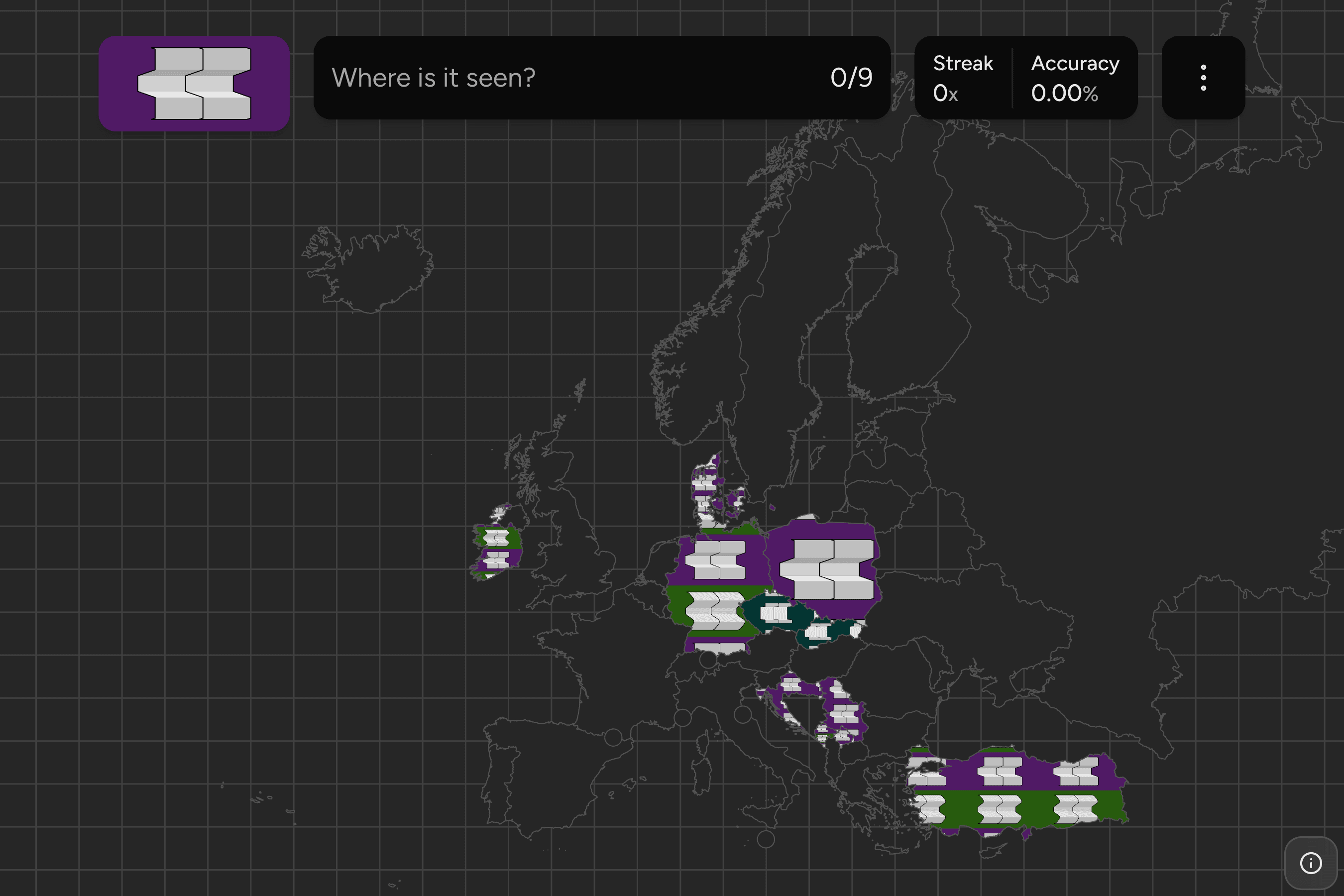Open the three-dot options menu
The width and height of the screenshot is (1344, 896).
[1203, 78]
